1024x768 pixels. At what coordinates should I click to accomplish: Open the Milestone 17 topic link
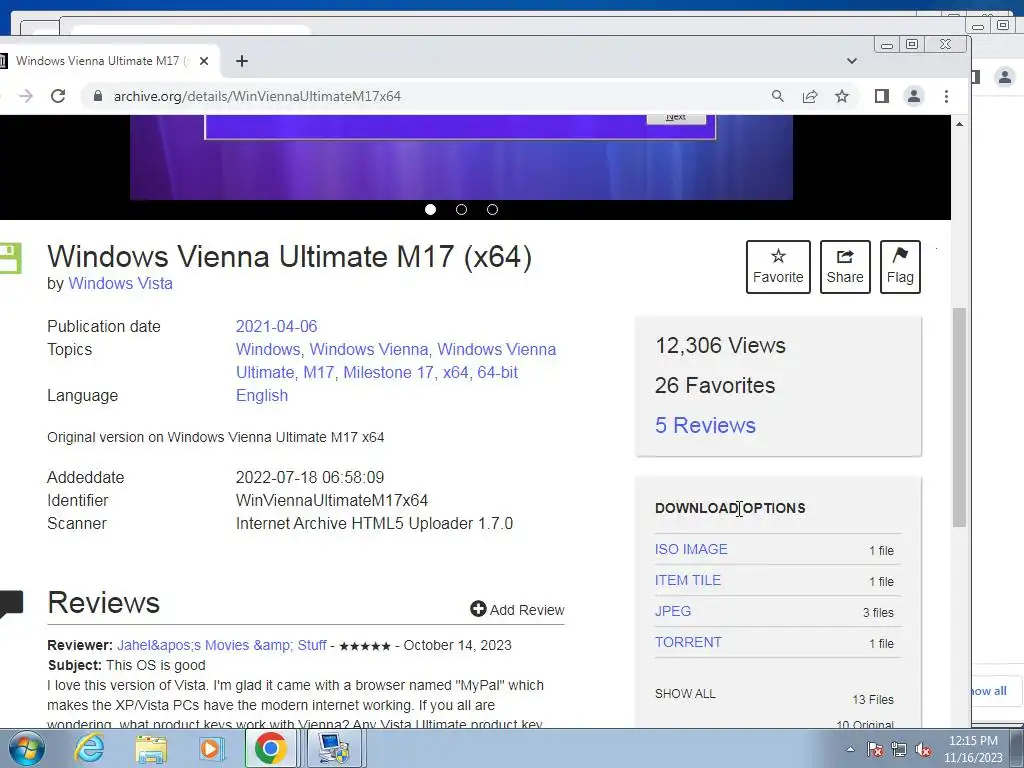[388, 372]
